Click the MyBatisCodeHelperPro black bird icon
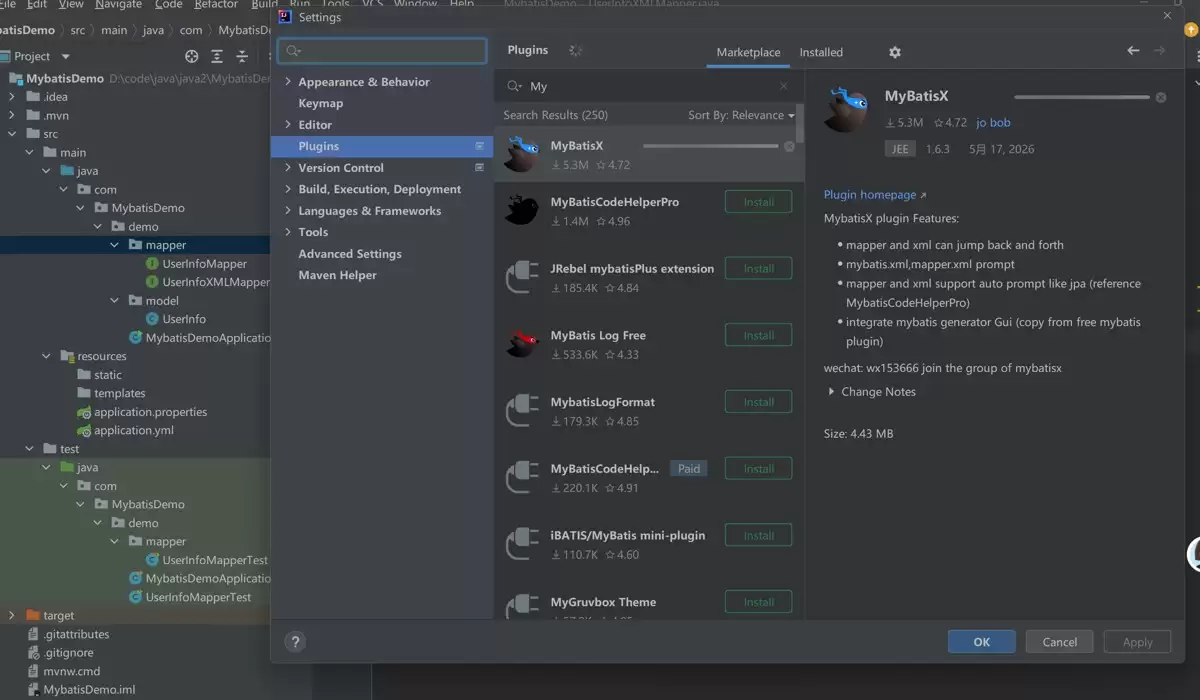This screenshot has height=700, width=1200. [x=522, y=210]
